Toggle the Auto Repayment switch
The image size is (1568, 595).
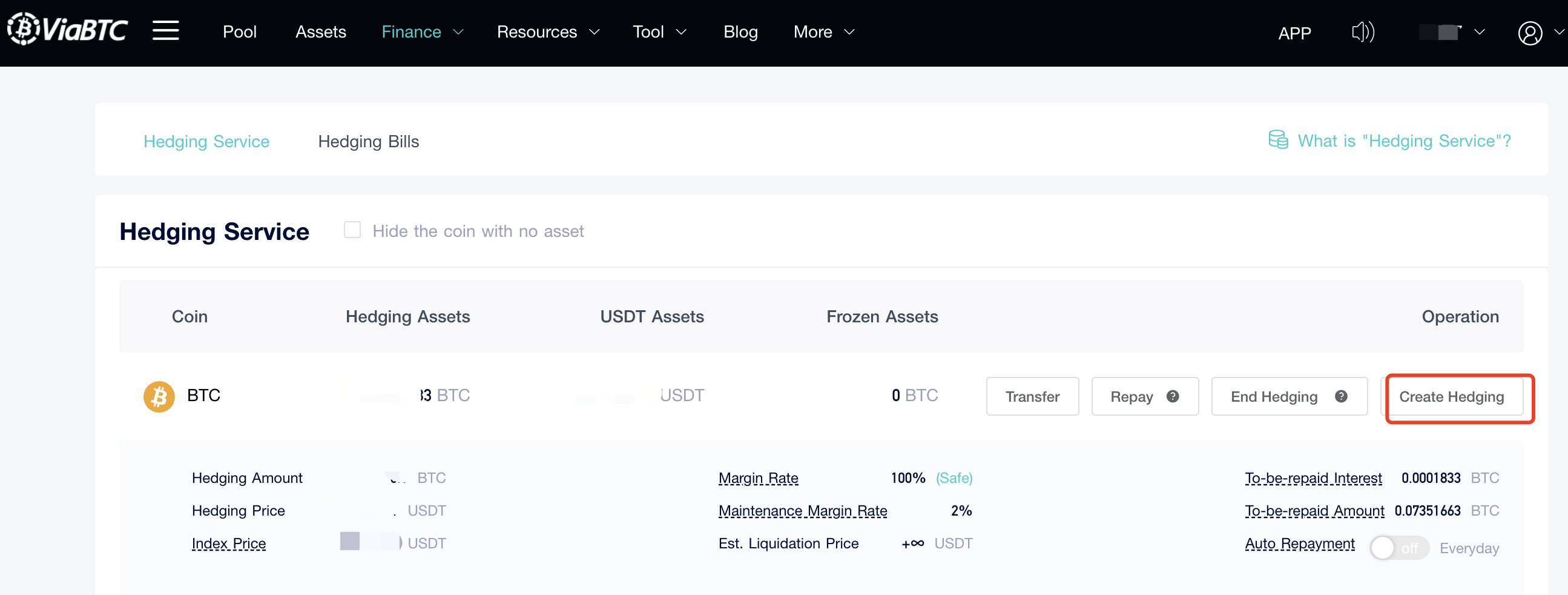pyautogui.click(x=1398, y=548)
